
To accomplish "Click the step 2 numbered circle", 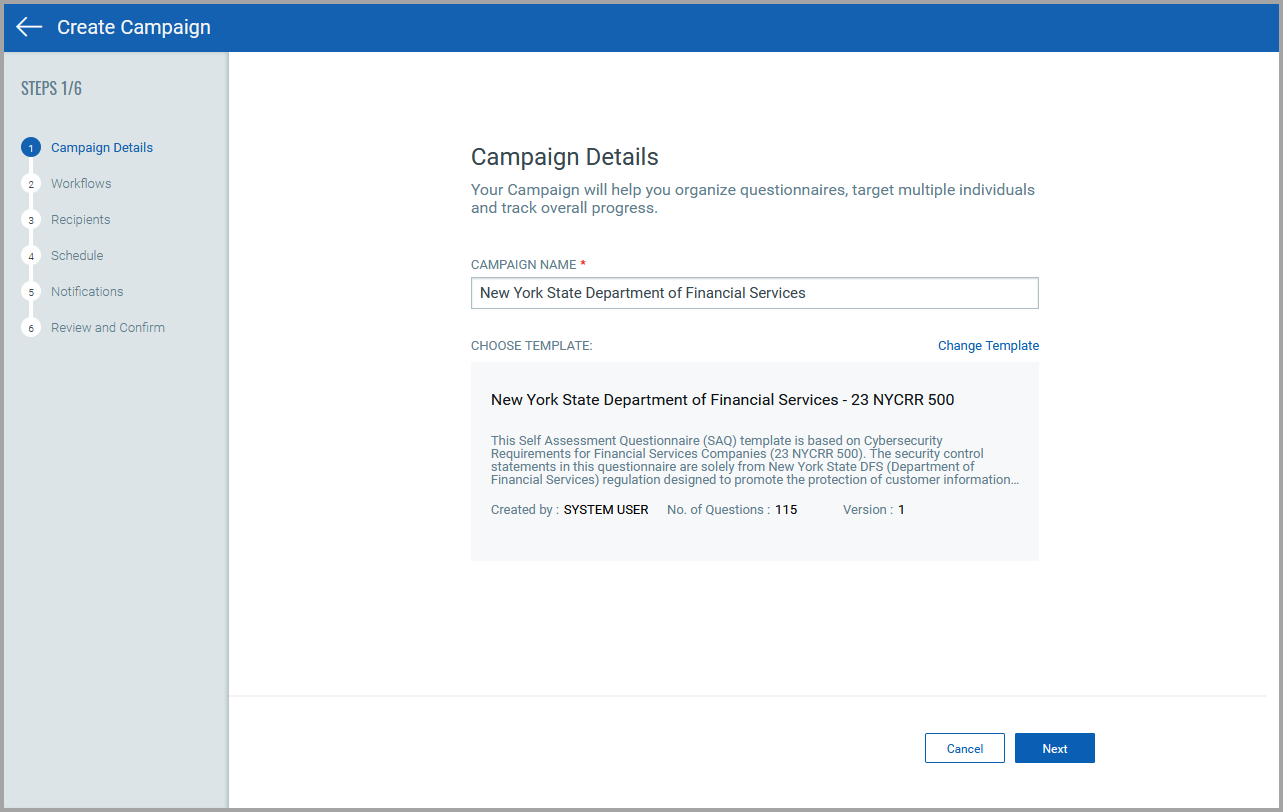I will coord(31,183).
